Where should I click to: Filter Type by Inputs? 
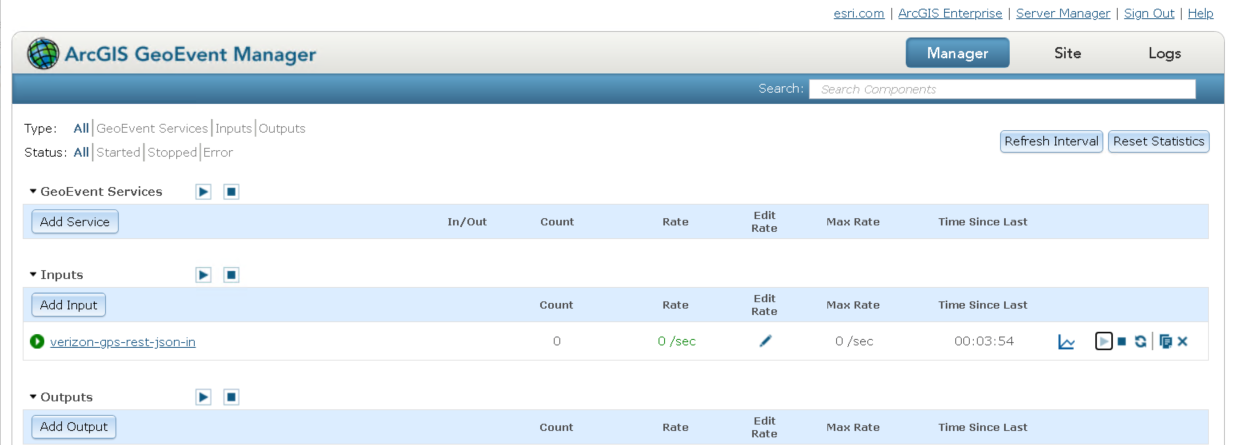tap(234, 128)
